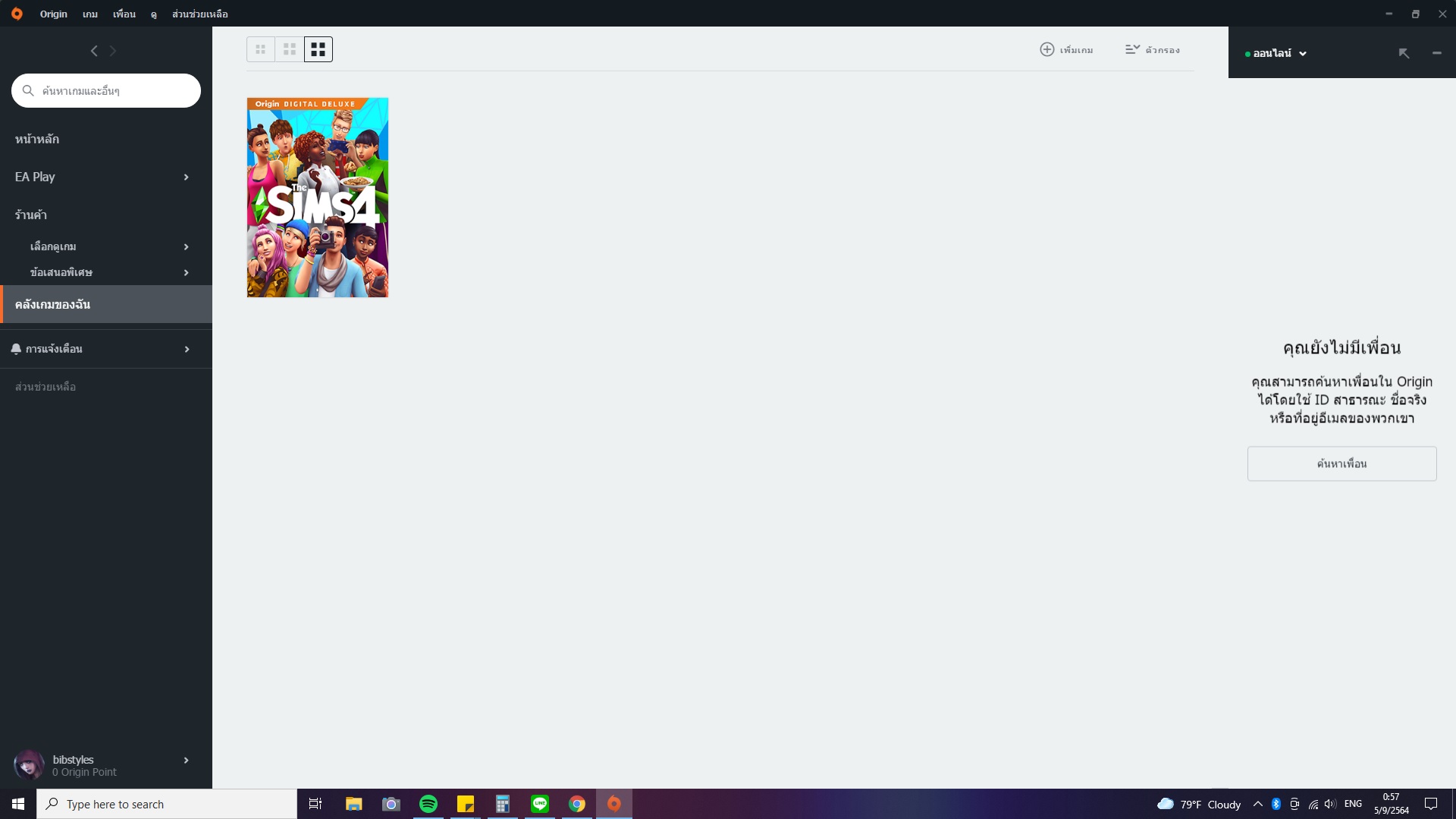Show hidden tray icons chevron
Screen dimensions: 1456x819
point(1258,804)
